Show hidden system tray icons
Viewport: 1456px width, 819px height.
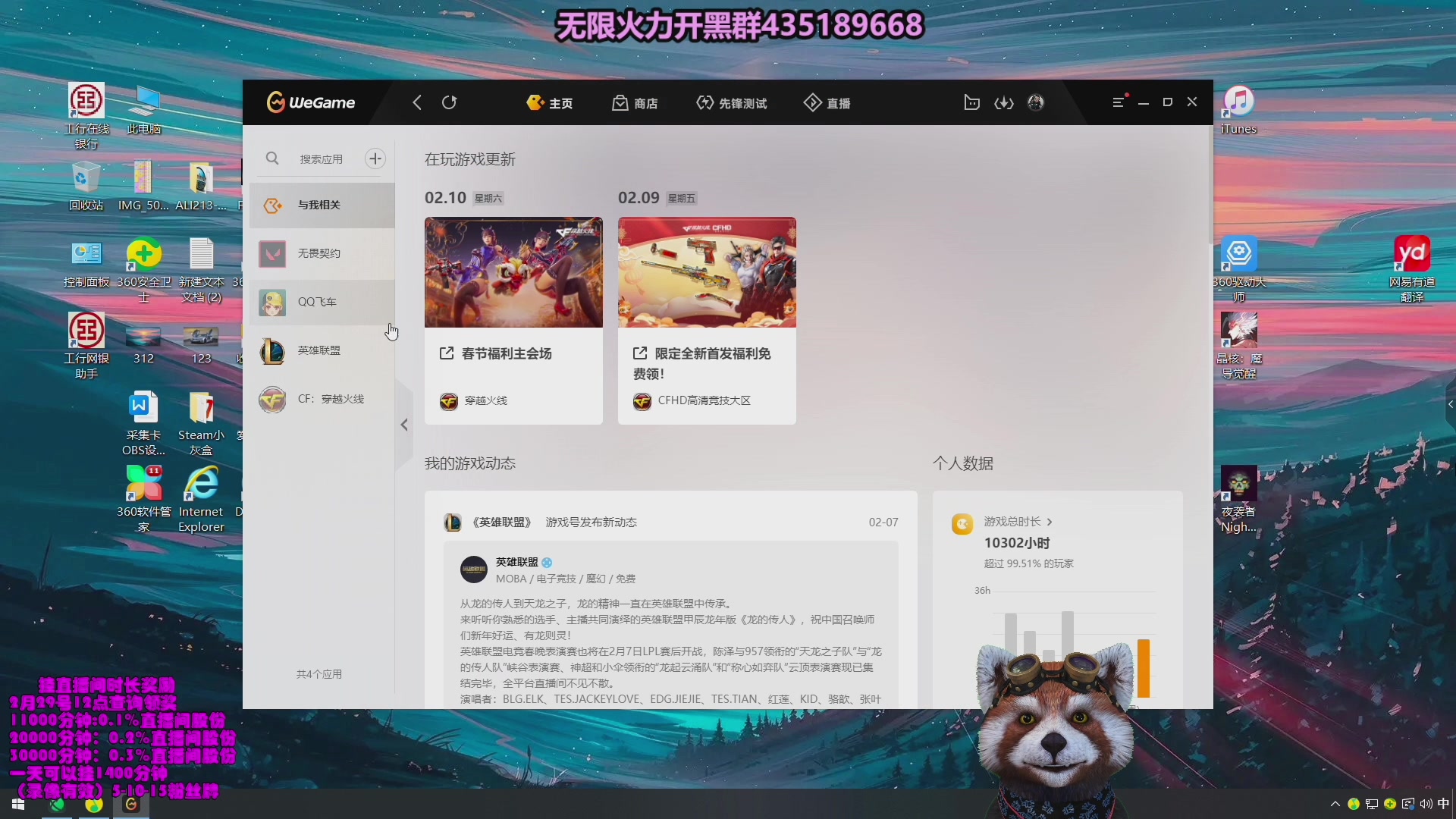pos(1335,804)
